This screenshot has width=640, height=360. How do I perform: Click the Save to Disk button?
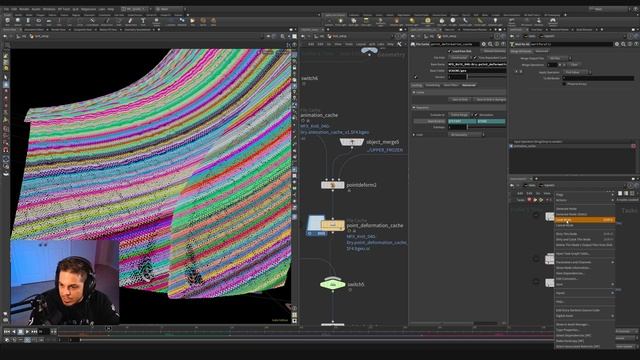click(x=460, y=100)
